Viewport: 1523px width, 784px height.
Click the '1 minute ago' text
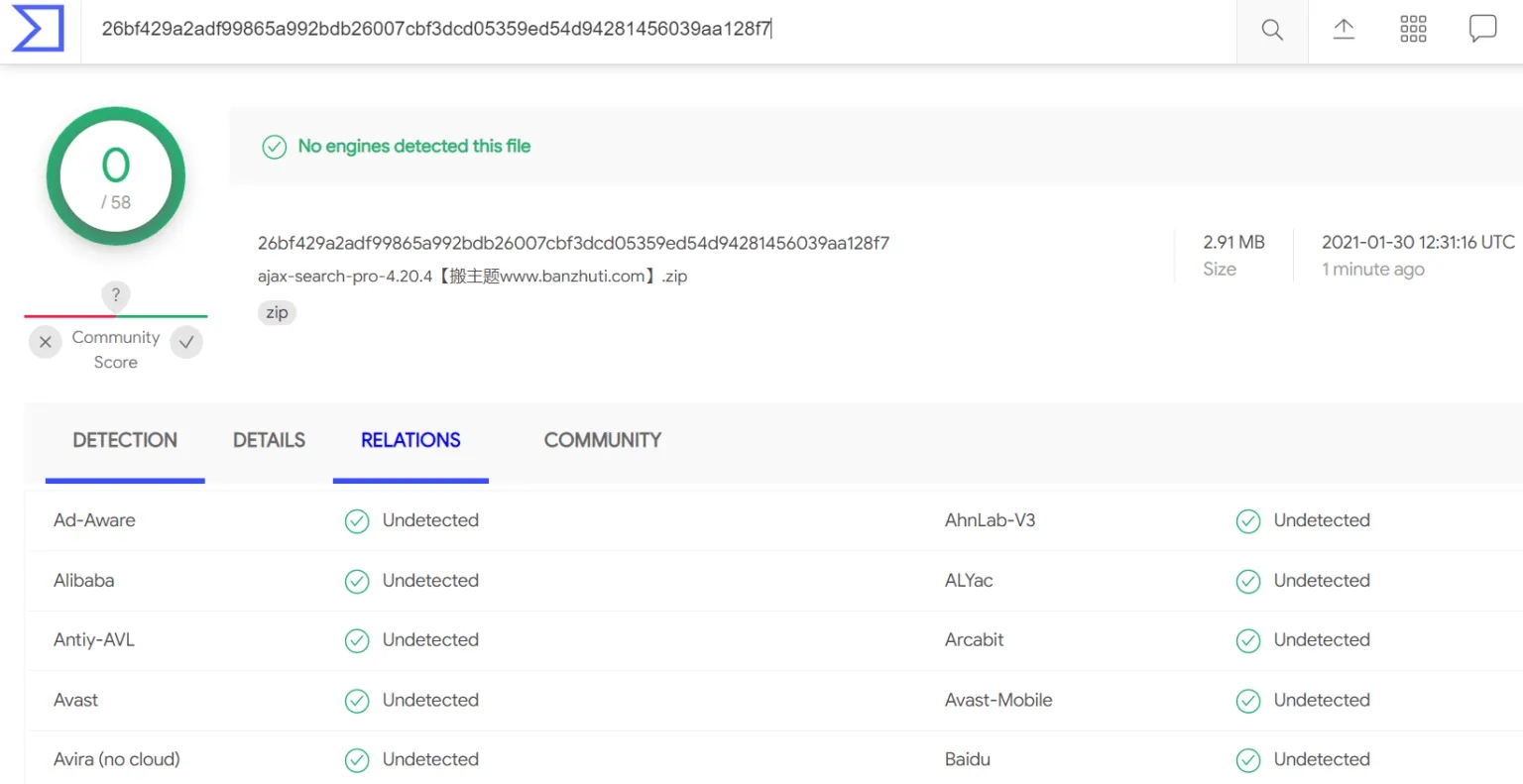(1373, 270)
